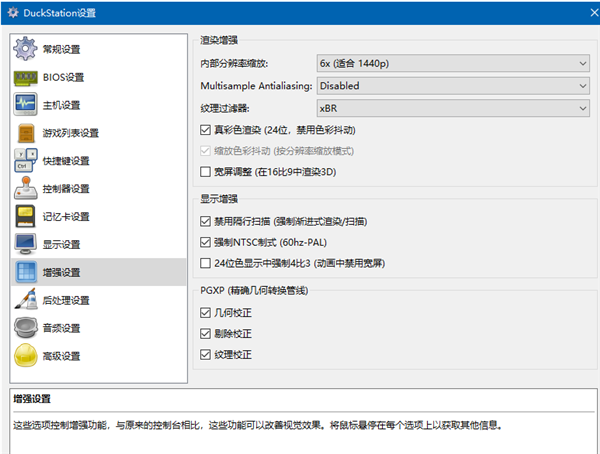This screenshot has width=600, height=454.
Task: Select the BIOS设置 chip icon
Action: 25,77
